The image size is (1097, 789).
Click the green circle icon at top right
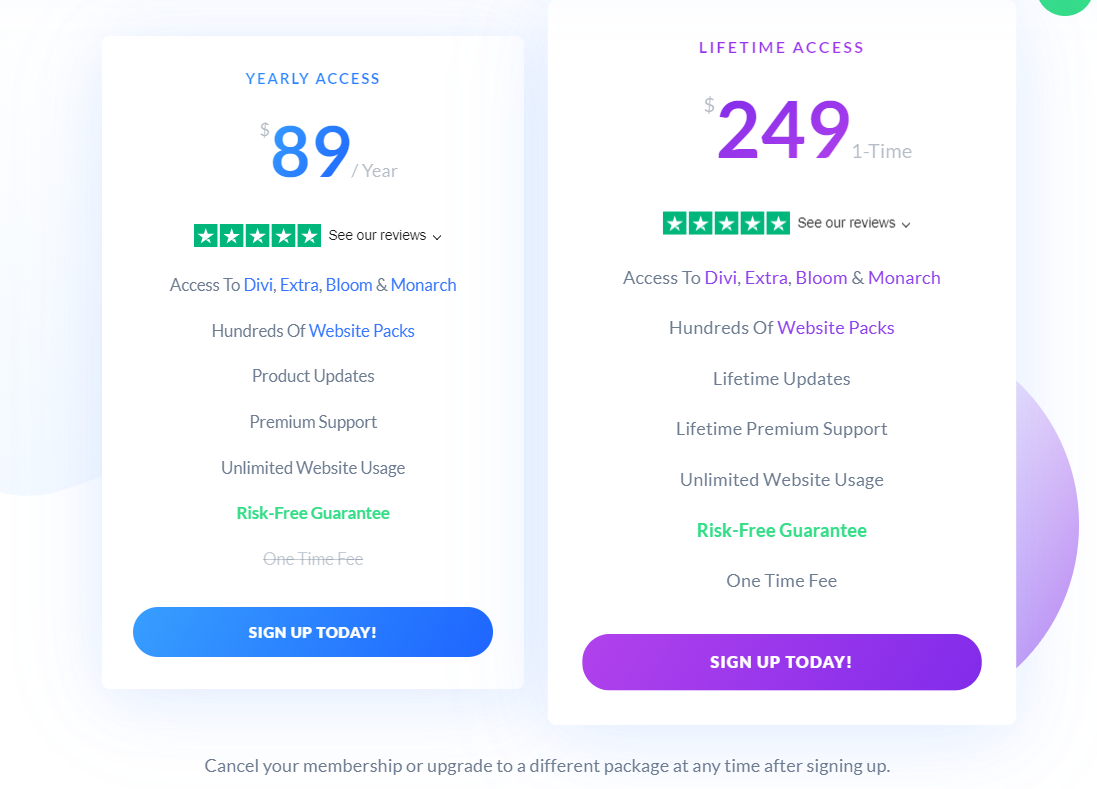(1065, 6)
